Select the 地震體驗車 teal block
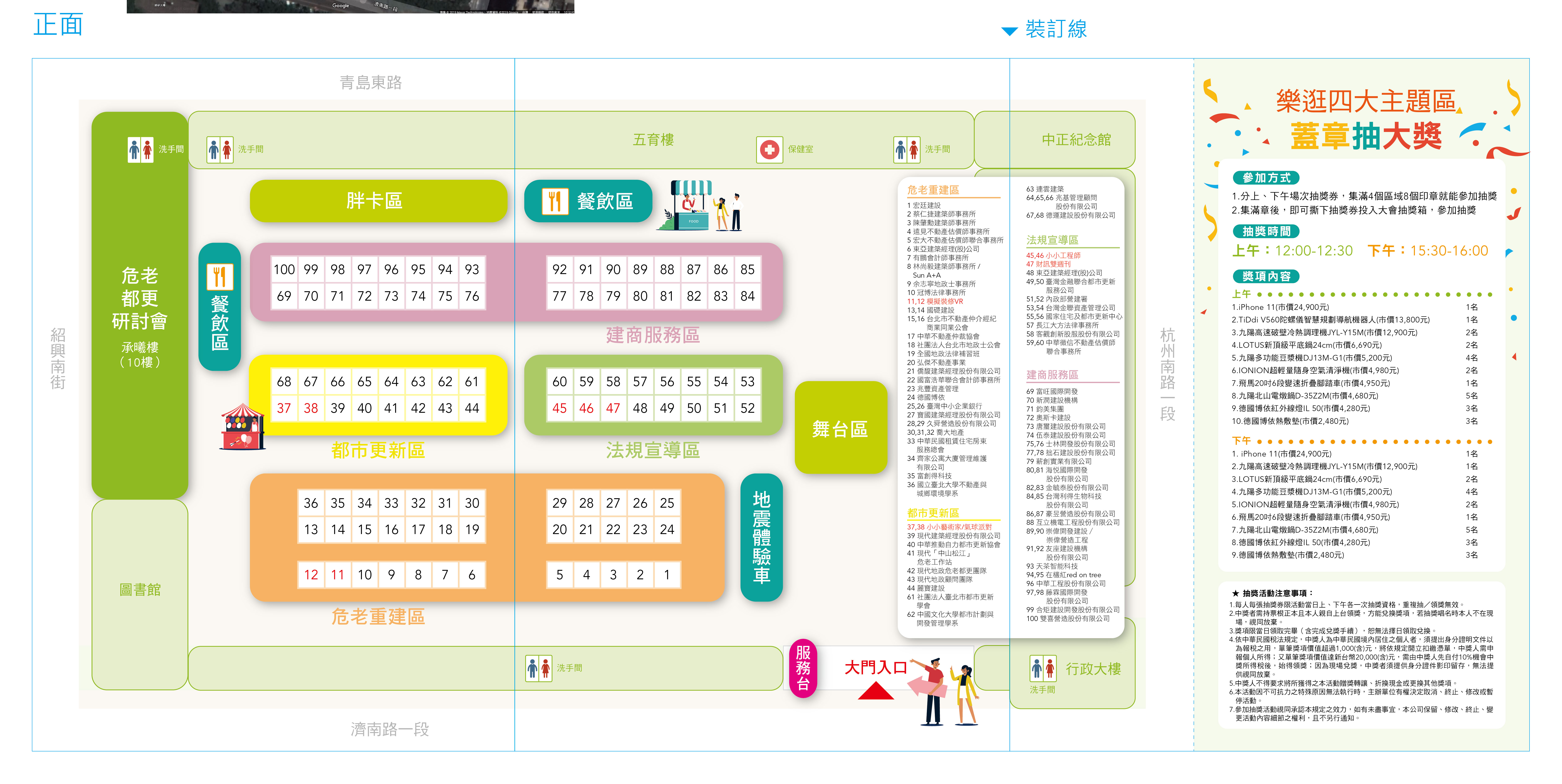The width and height of the screenshot is (1562, 784). (x=762, y=537)
